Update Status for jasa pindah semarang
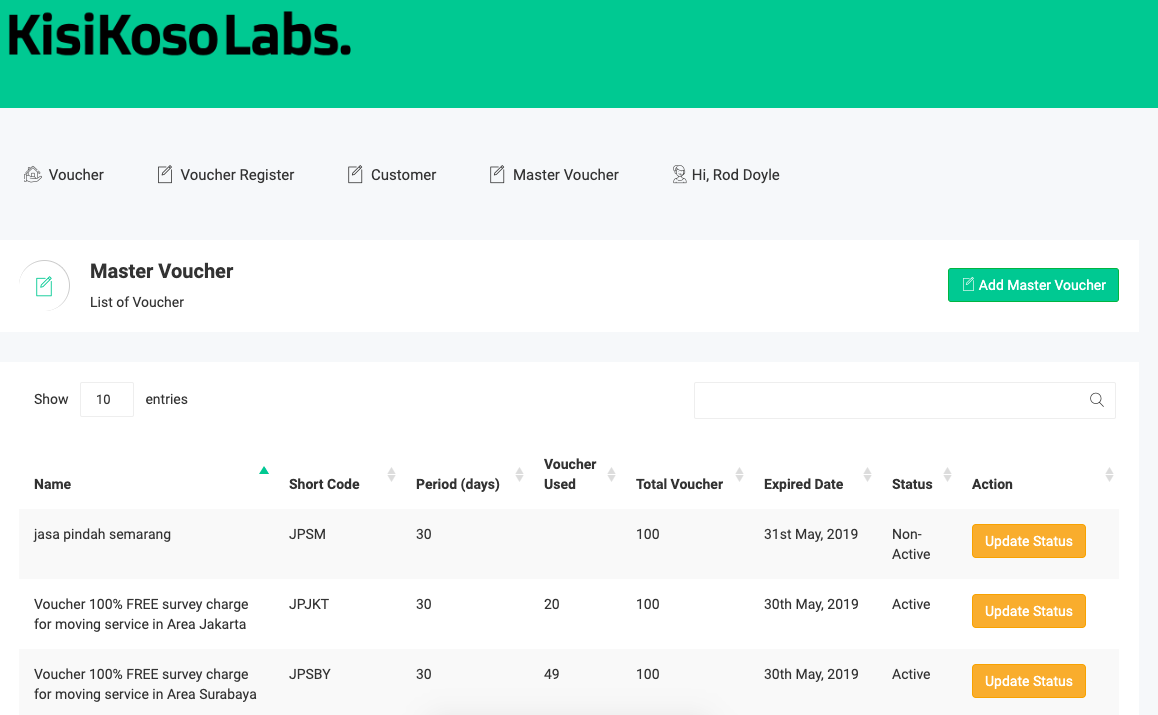The height and width of the screenshot is (715, 1158). pyautogui.click(x=1029, y=541)
